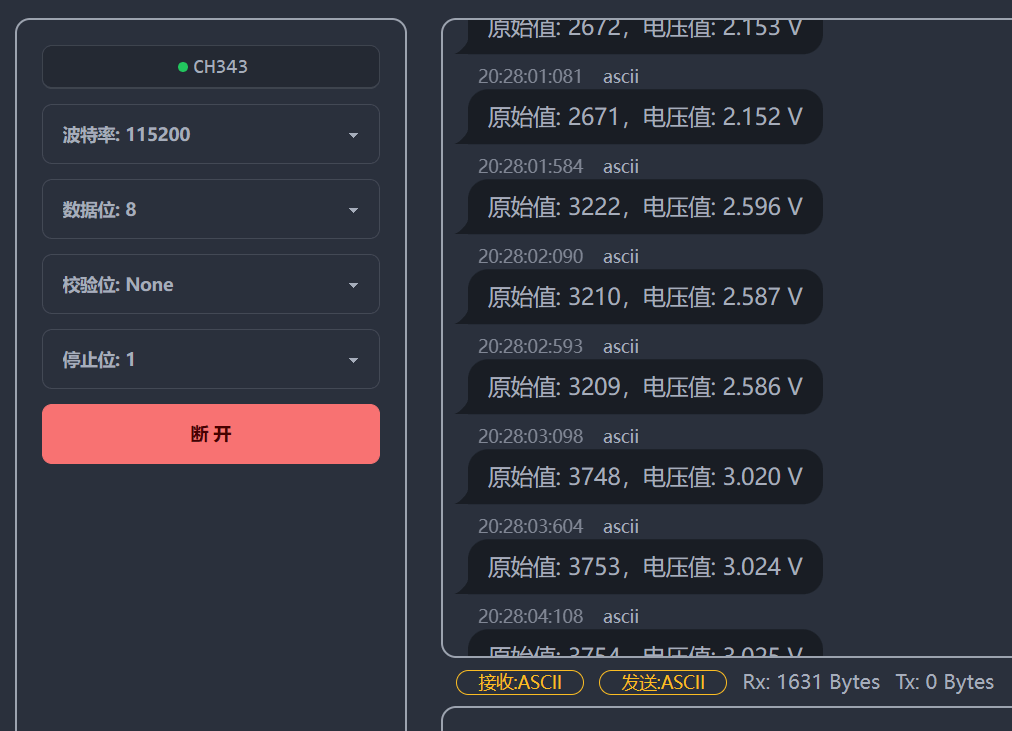Select the message with 原始值 3753
This screenshot has height=731, width=1012.
[x=644, y=567]
